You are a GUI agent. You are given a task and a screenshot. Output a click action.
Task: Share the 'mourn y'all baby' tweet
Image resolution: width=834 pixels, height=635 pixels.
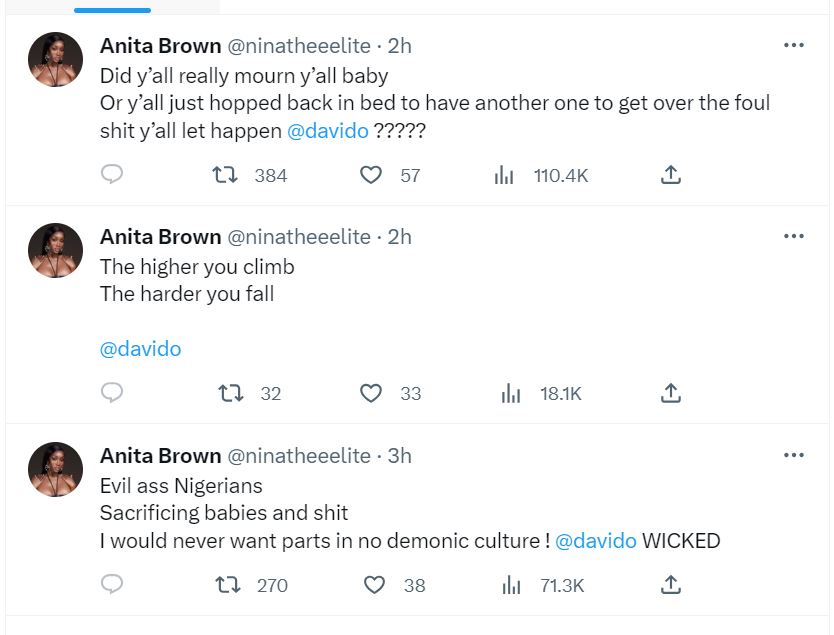coord(671,175)
